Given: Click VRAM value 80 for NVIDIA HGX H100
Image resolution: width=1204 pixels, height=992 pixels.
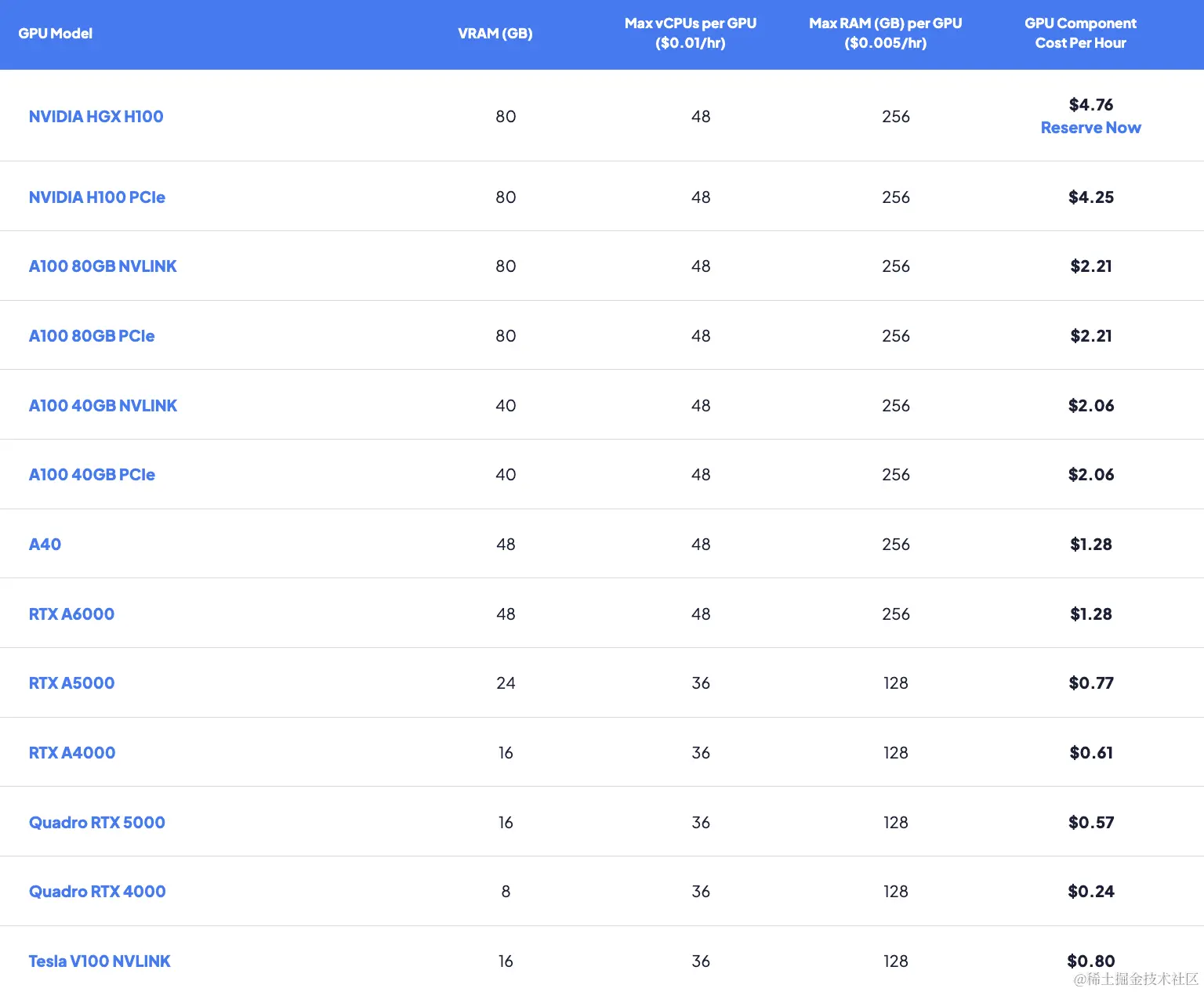Looking at the screenshot, I should tap(506, 116).
